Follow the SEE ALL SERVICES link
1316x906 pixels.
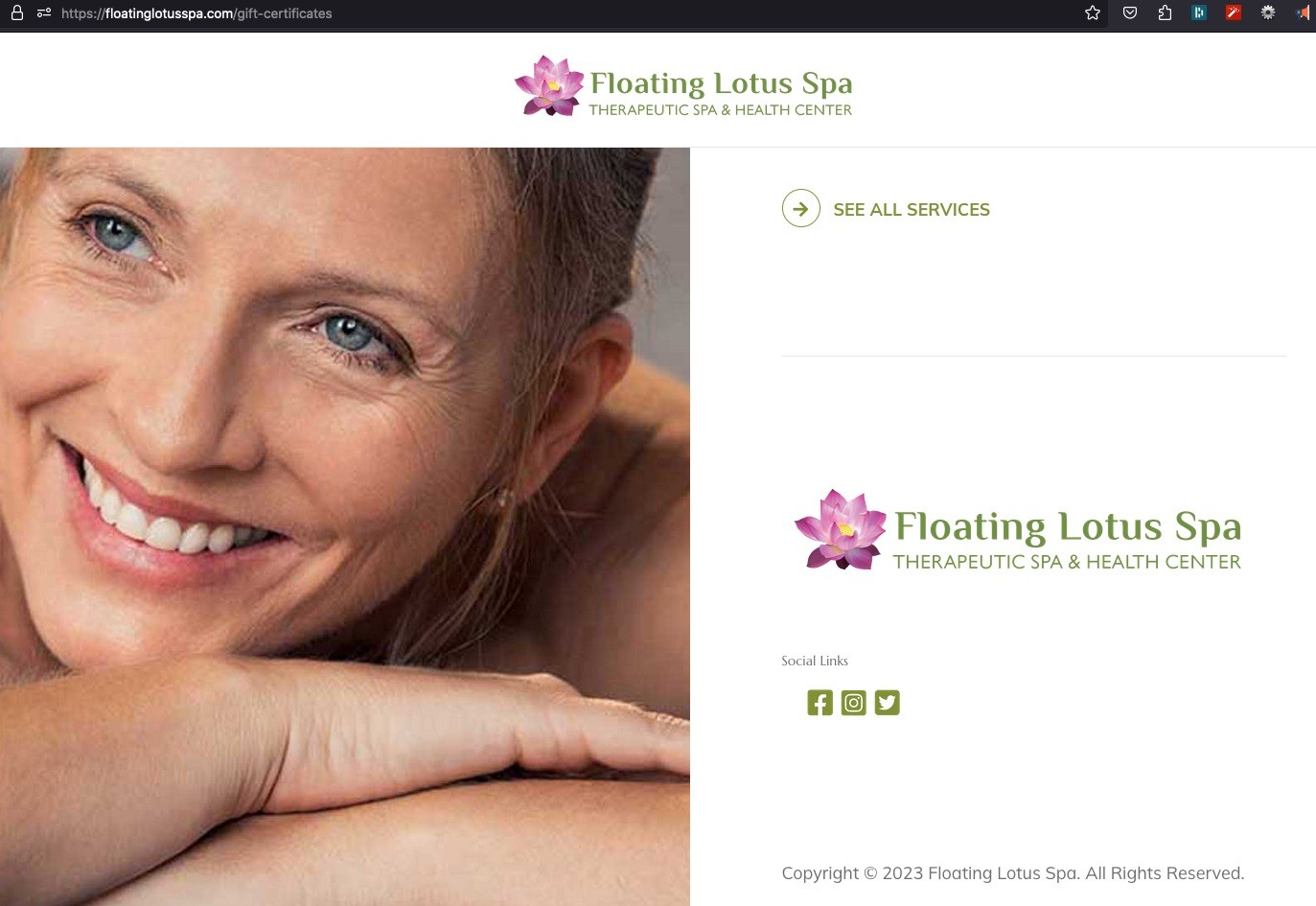[x=912, y=209]
